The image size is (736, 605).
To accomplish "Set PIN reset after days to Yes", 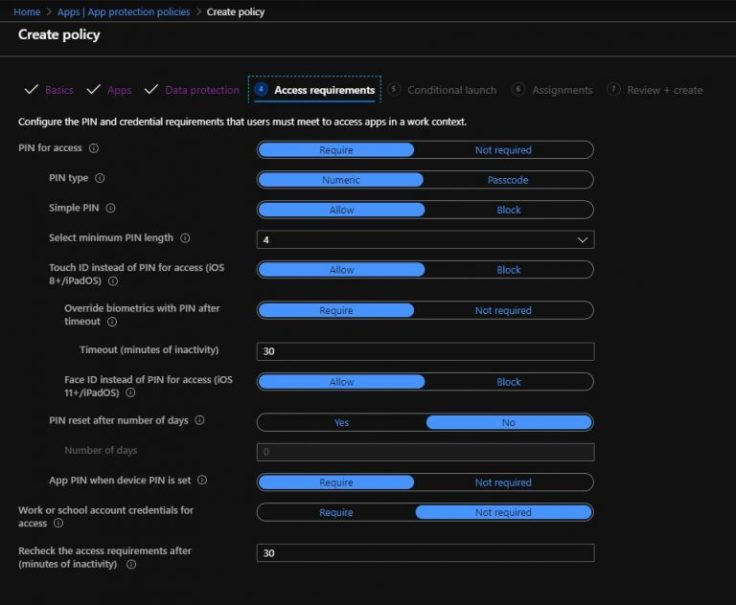I will coord(341,422).
